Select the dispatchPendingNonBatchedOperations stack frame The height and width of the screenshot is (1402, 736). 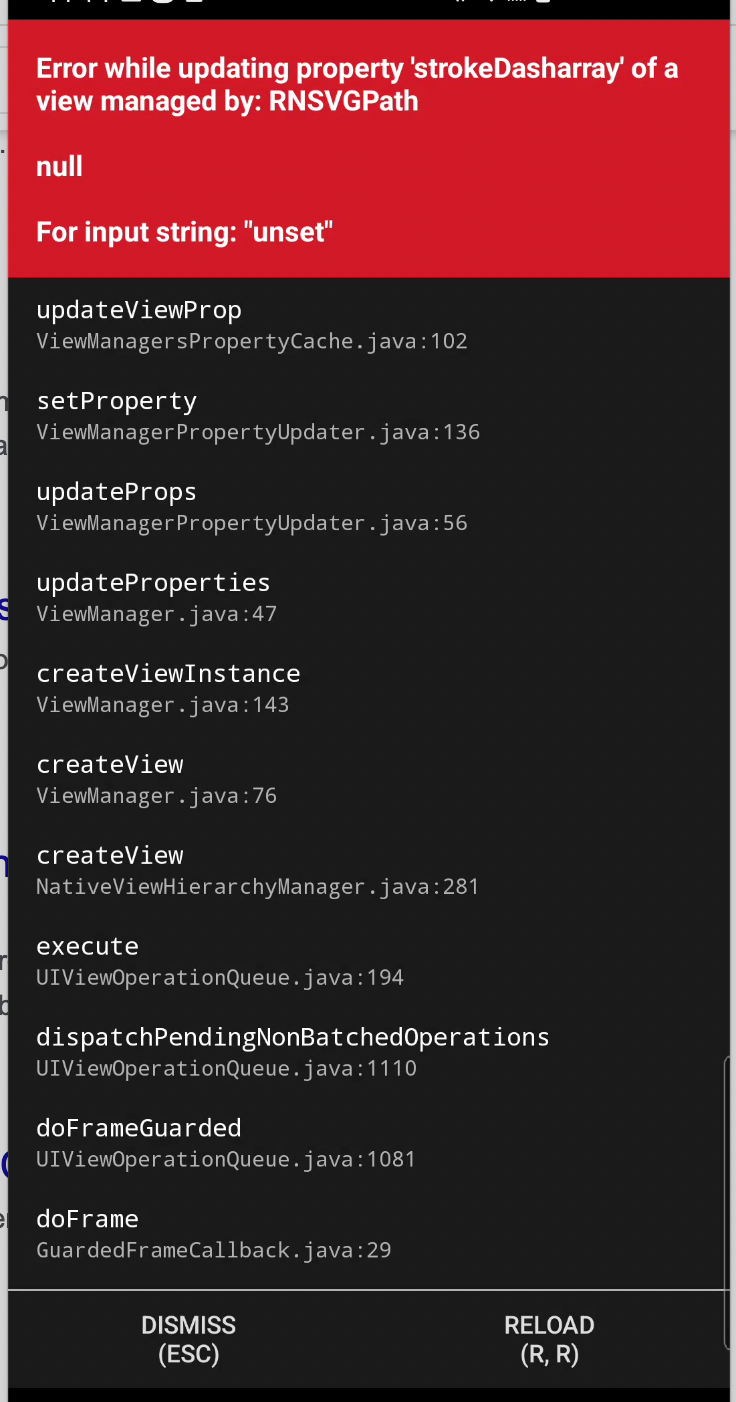tap(293, 1050)
